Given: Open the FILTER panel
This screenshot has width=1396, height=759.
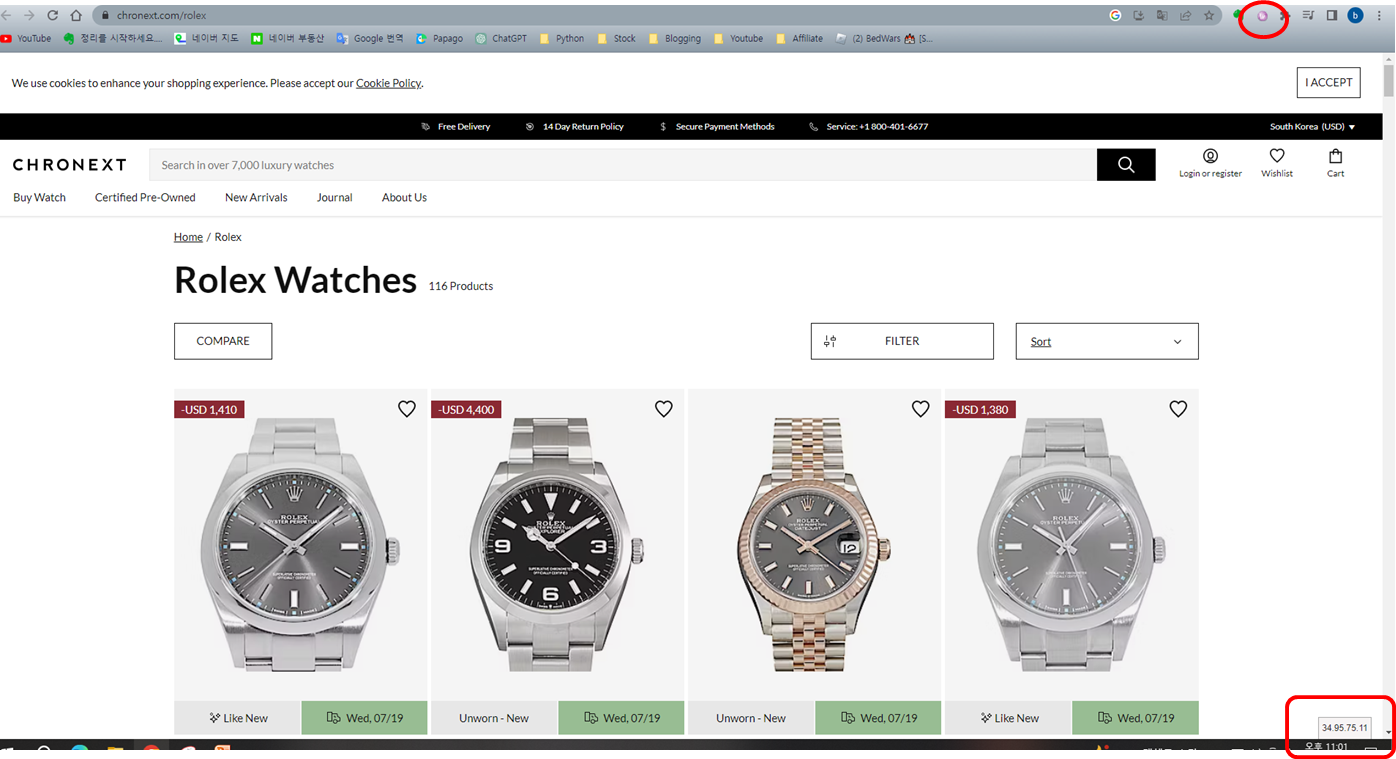Looking at the screenshot, I should pyautogui.click(x=902, y=341).
